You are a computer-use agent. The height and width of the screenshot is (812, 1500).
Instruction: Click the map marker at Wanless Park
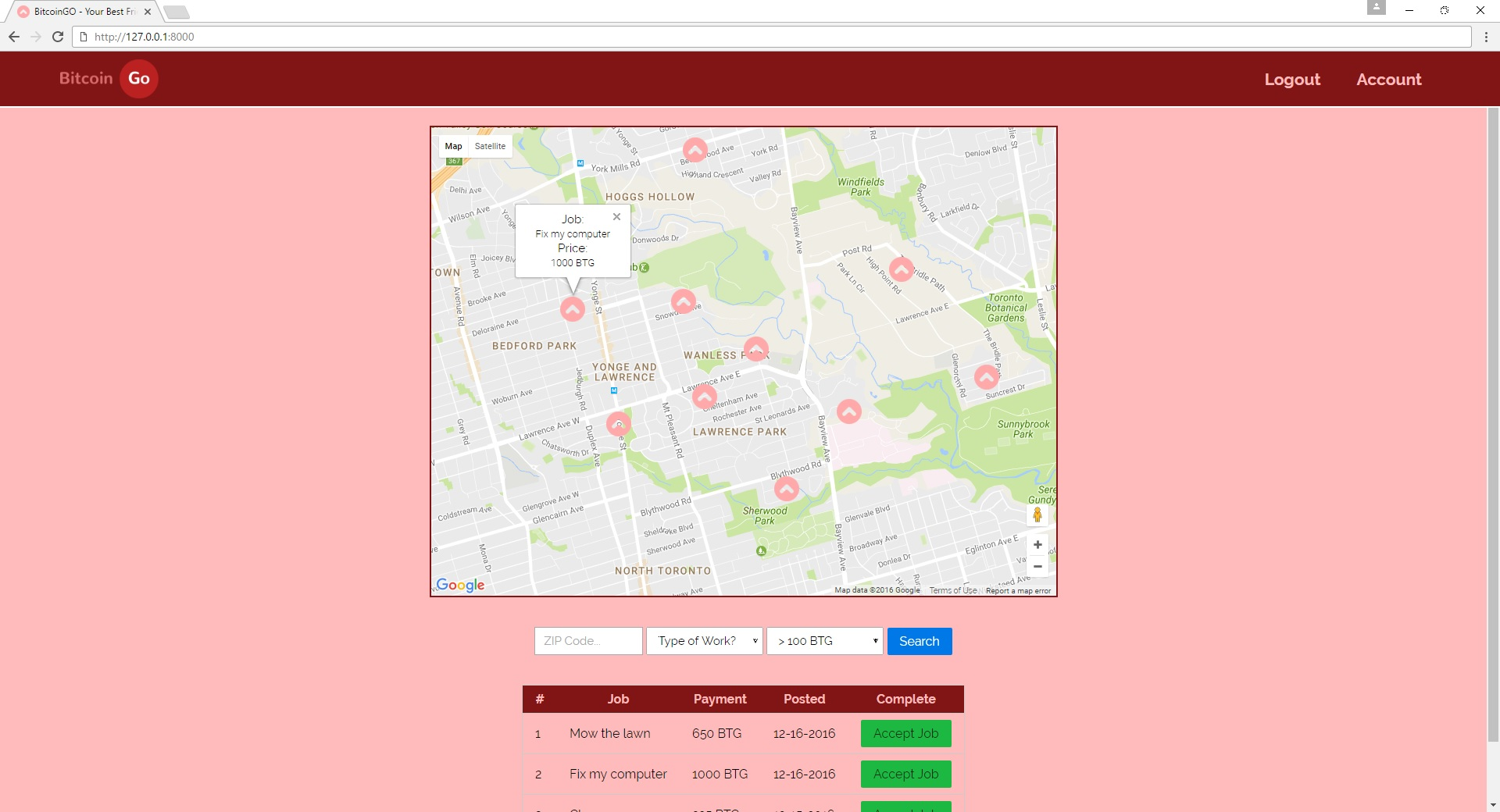756,349
